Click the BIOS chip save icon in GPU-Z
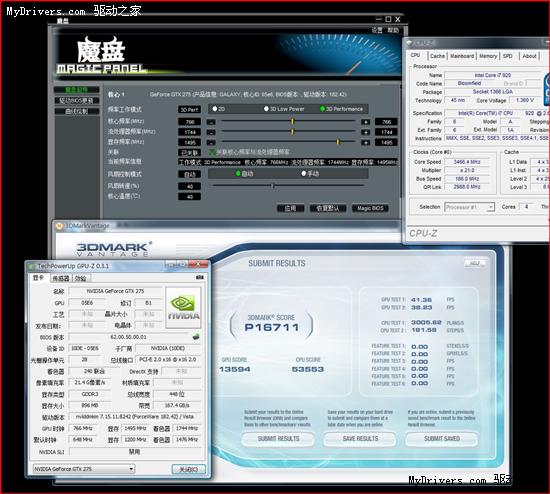 pos(196,337)
